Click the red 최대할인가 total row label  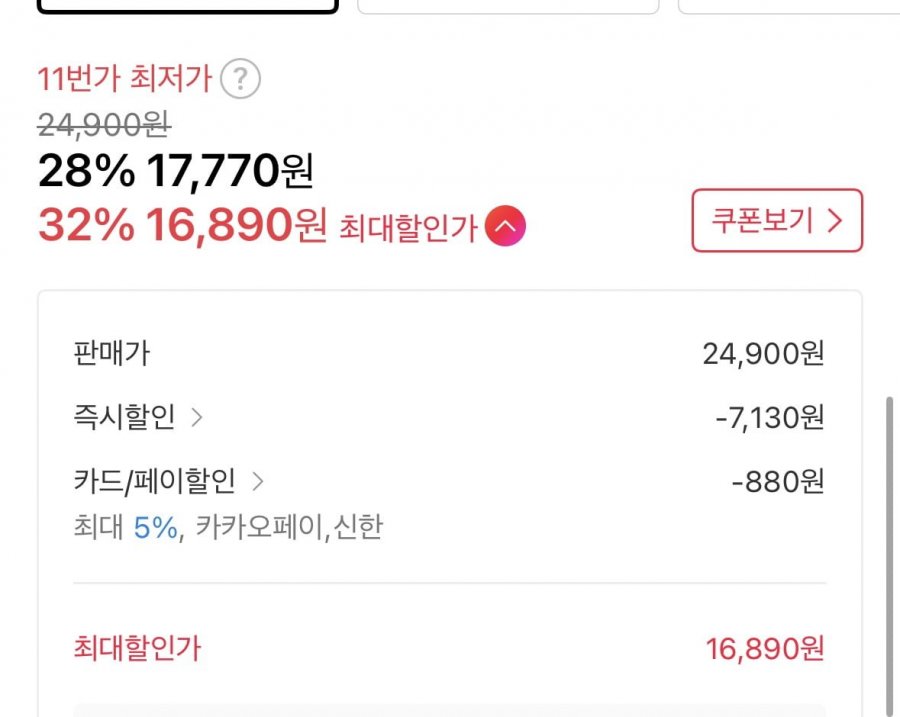tap(137, 649)
